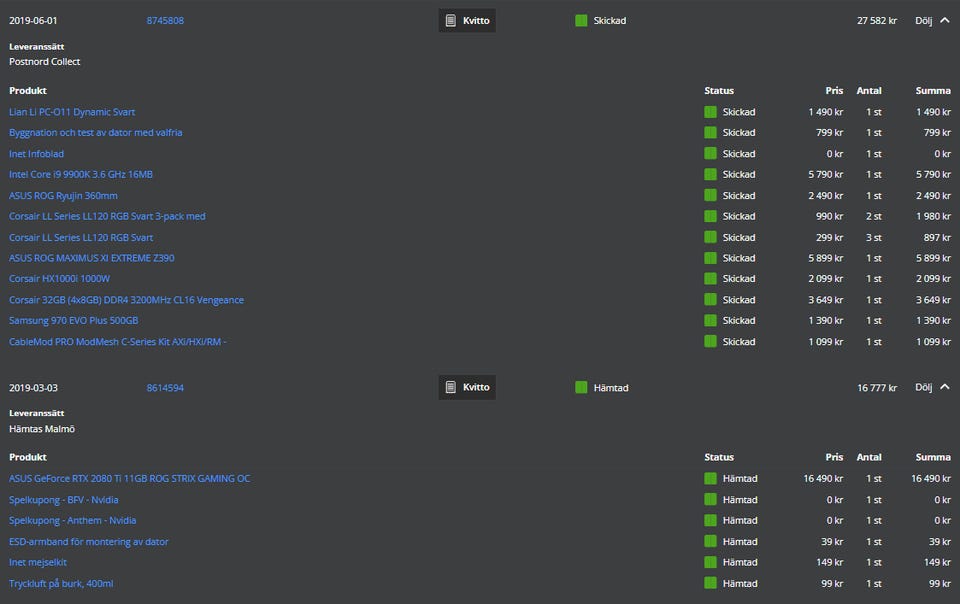960x604 pixels.
Task: Click green Skickad status icon for order 8745808
Action: [x=581, y=20]
